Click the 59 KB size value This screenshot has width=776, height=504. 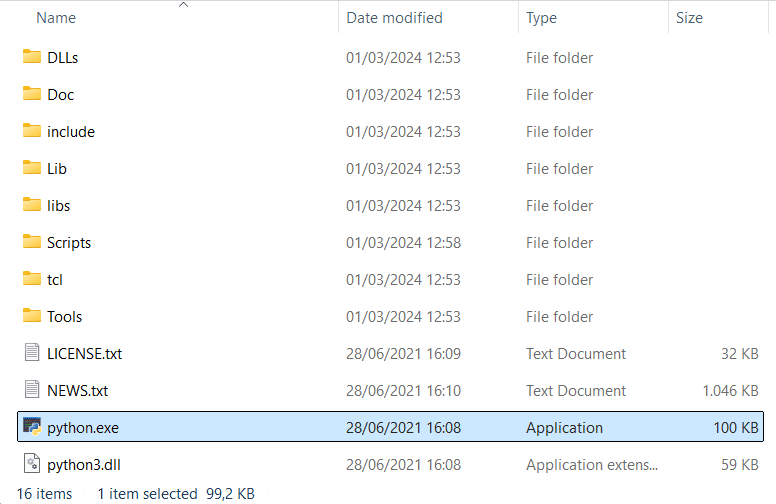pos(739,465)
